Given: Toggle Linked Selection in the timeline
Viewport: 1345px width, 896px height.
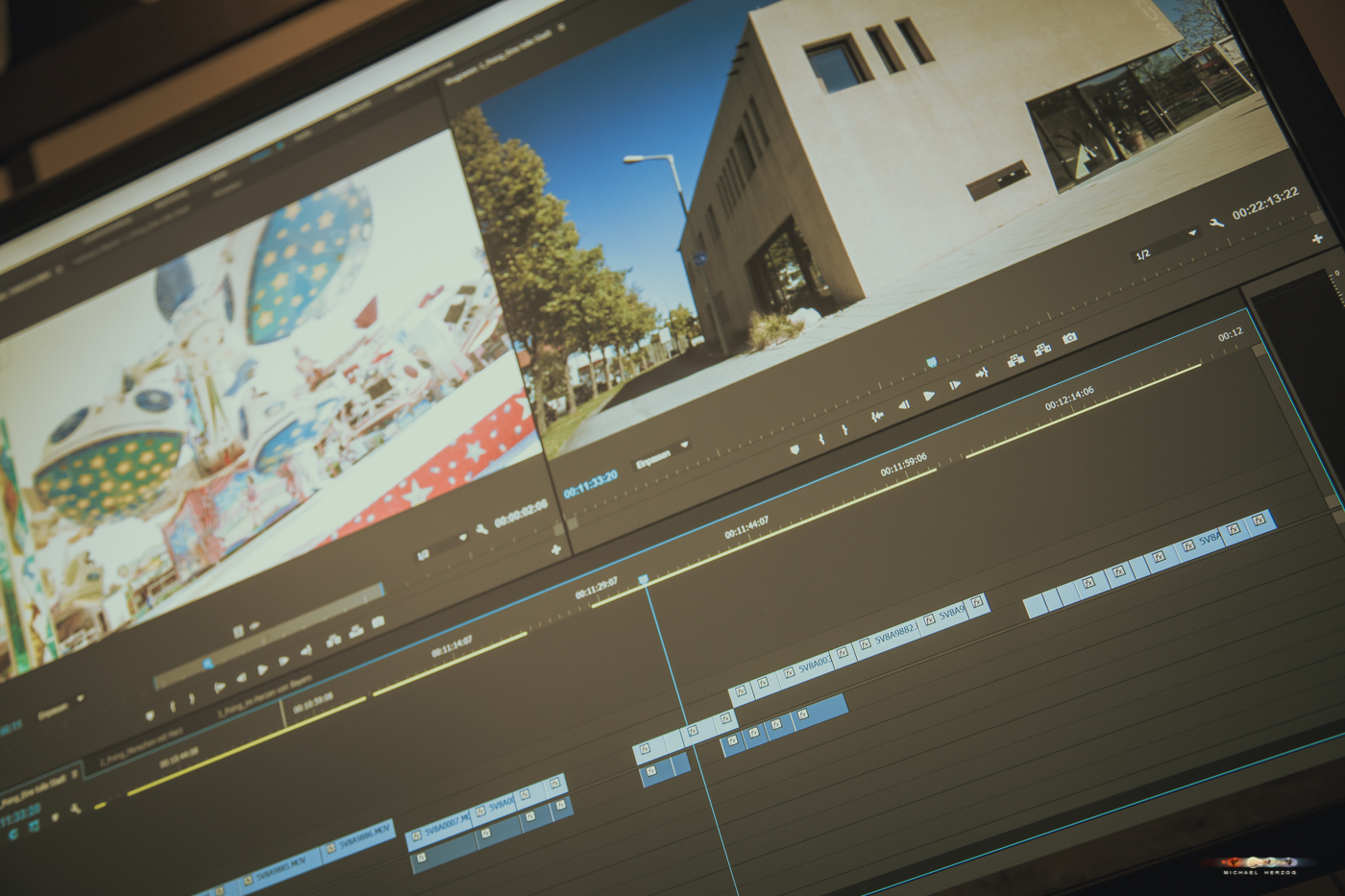Looking at the screenshot, I should tap(35, 826).
